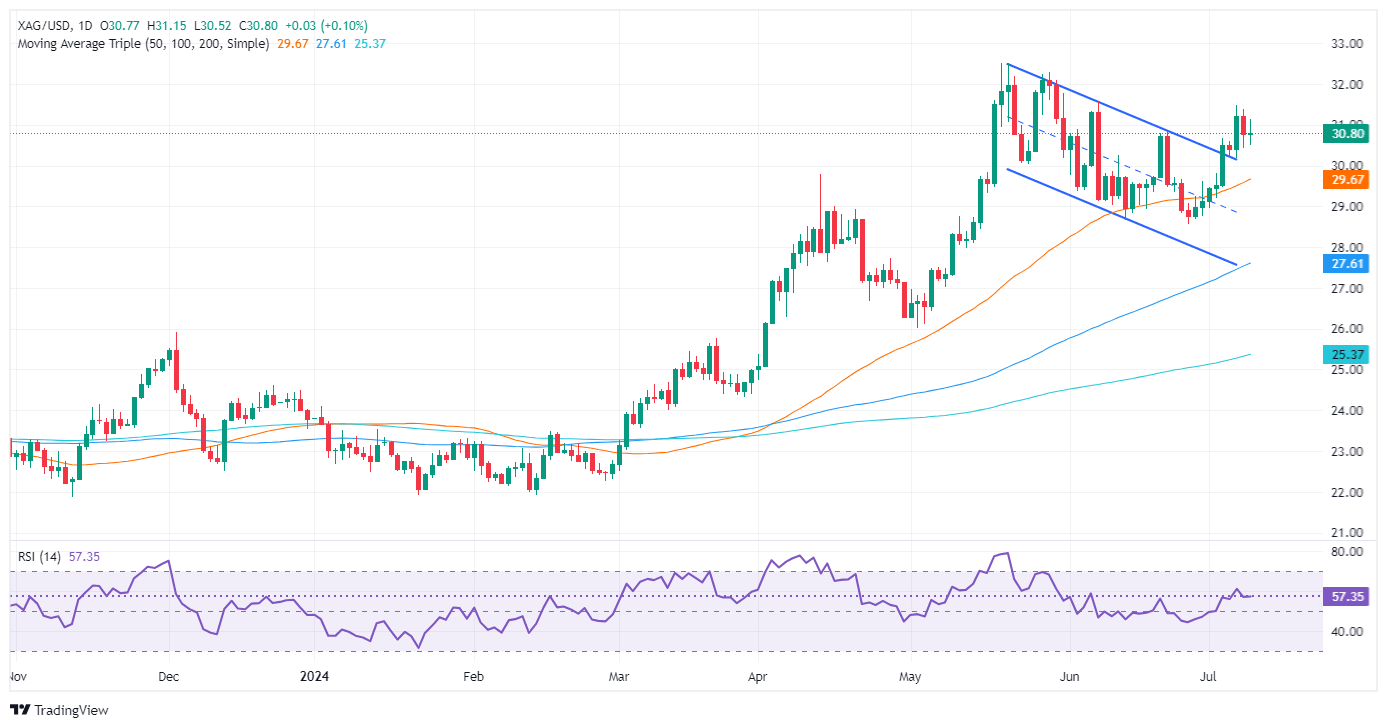1387x728 pixels.
Task: Click the orange 29.67 price axis tag
Action: tap(1351, 180)
